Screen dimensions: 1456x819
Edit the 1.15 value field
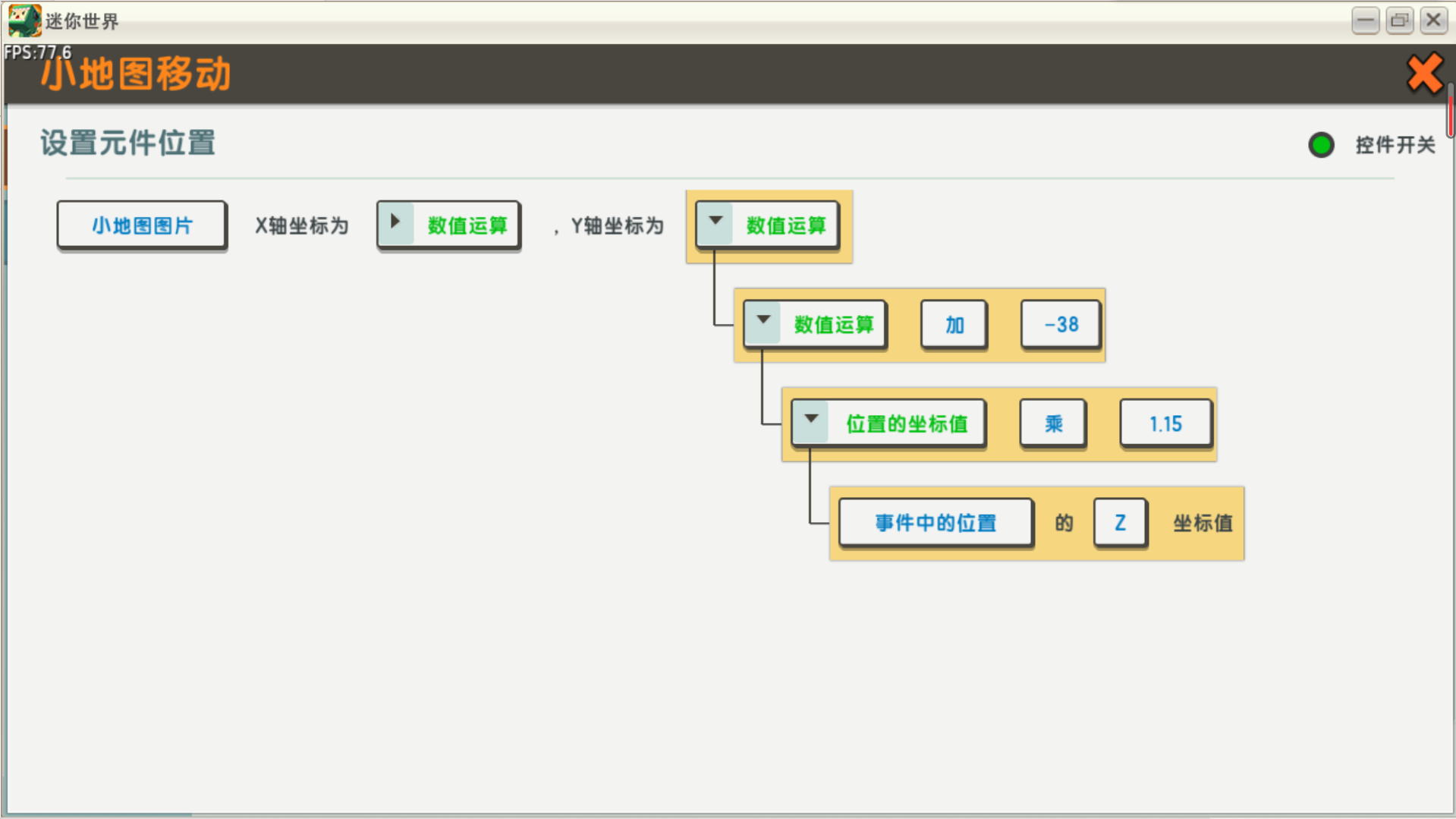click(1165, 424)
